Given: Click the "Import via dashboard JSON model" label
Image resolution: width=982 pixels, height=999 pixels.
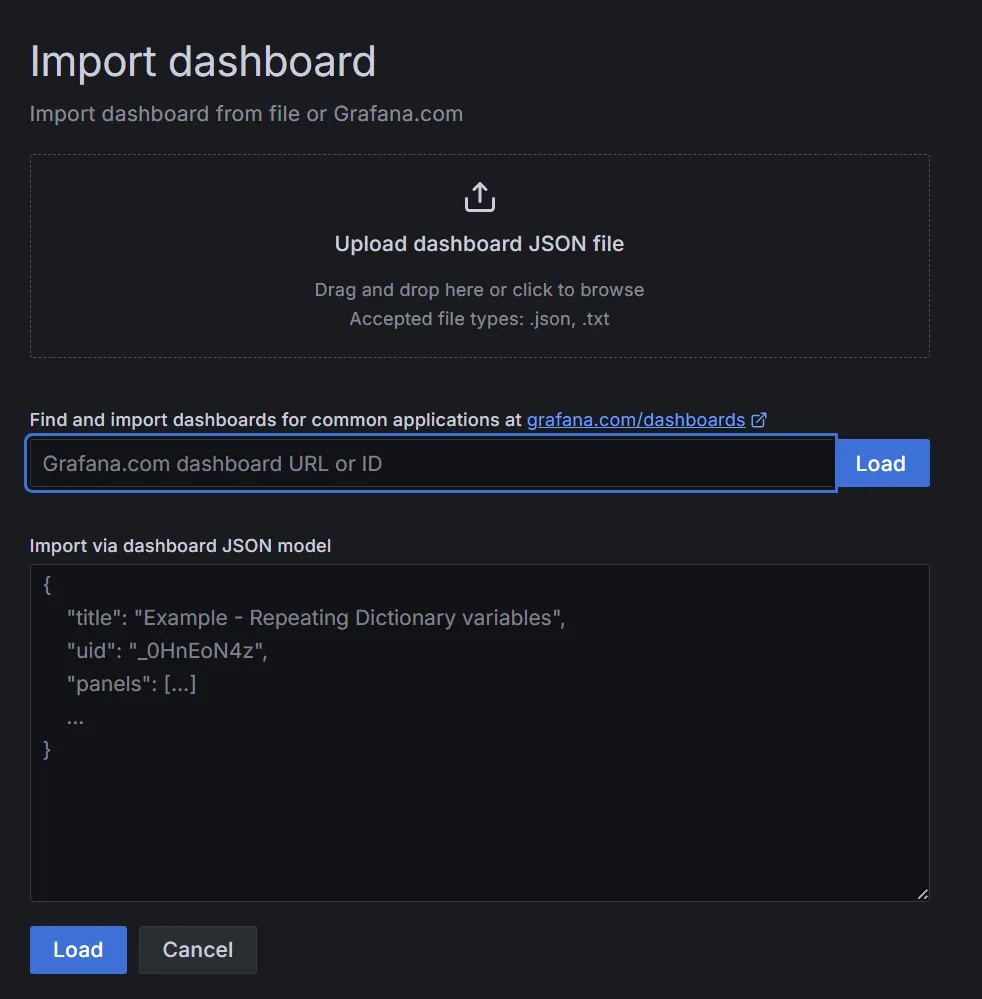Looking at the screenshot, I should coord(180,546).
